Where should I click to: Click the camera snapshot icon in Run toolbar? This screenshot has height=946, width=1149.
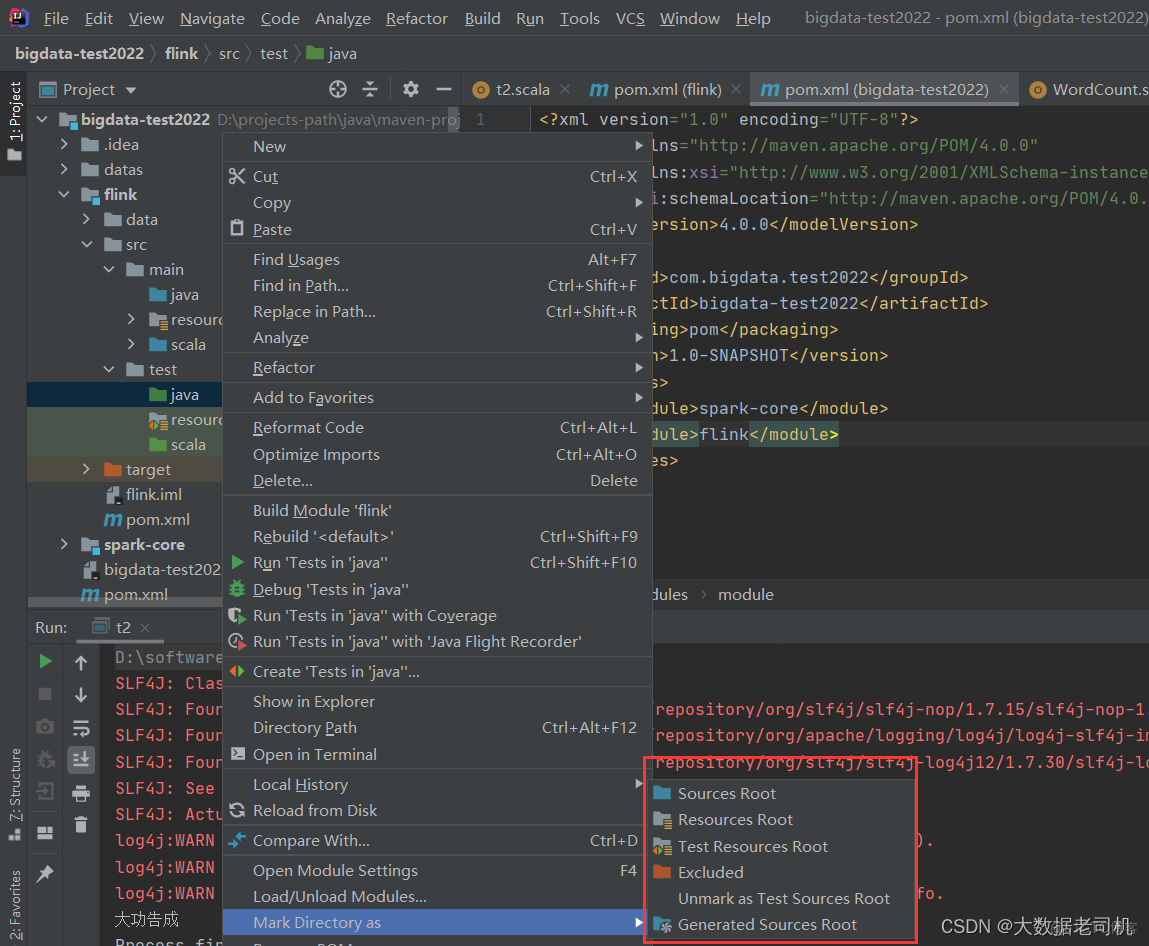[45, 727]
